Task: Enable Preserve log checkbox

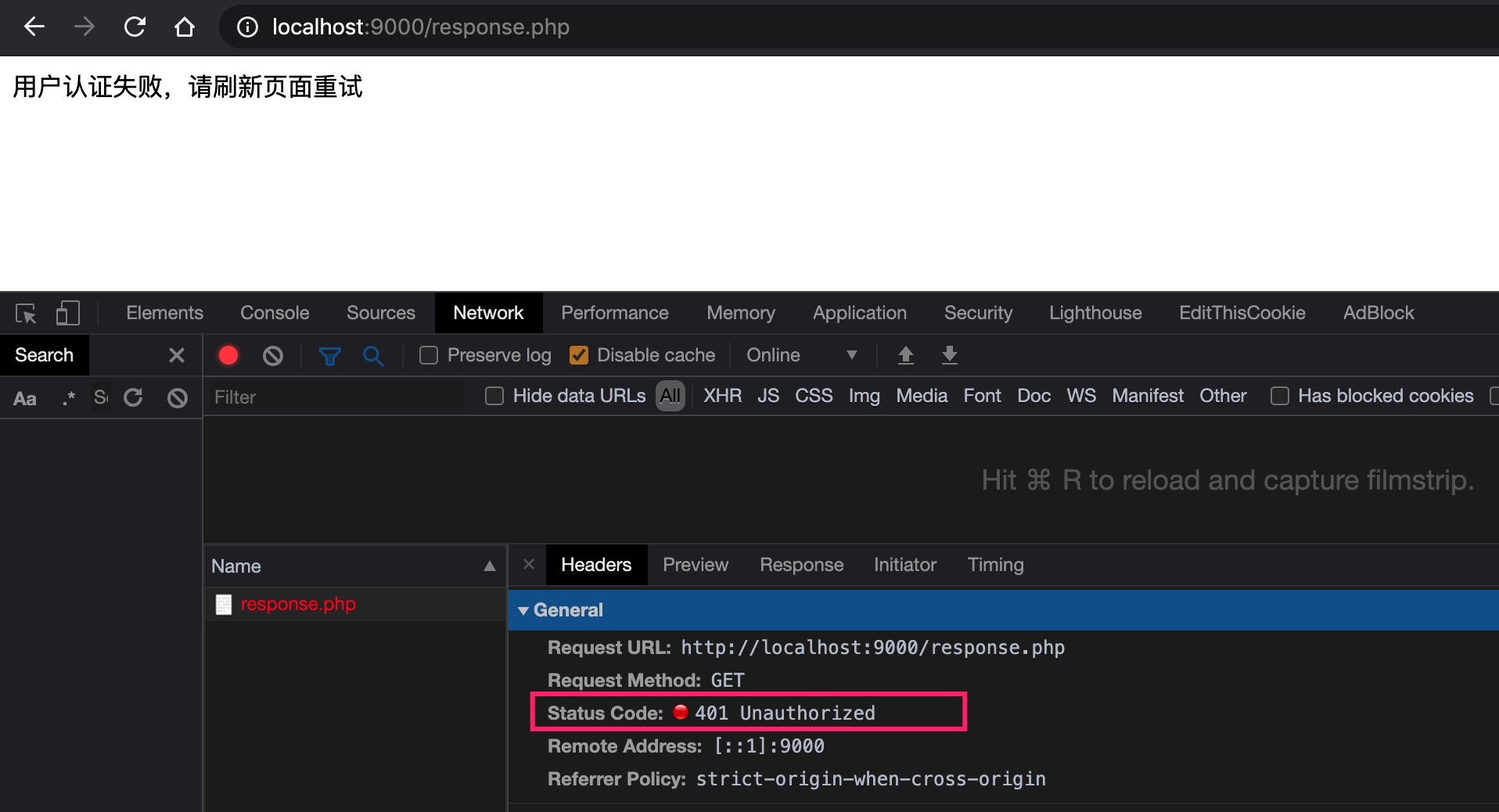Action: click(429, 355)
